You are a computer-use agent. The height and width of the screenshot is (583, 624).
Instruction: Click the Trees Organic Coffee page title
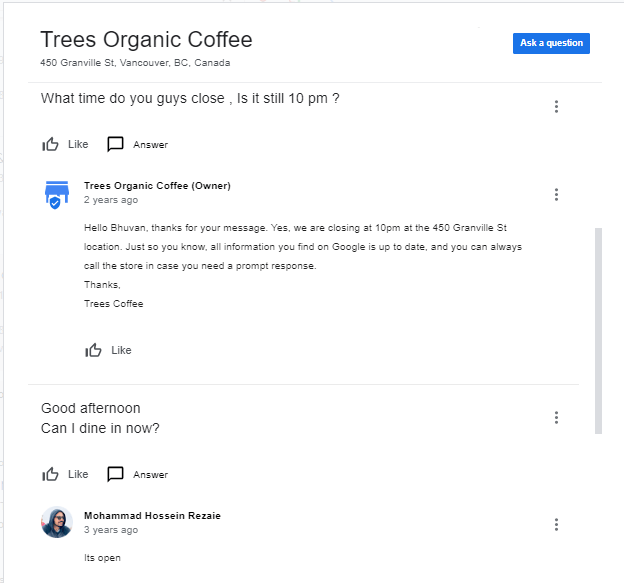coord(146,39)
